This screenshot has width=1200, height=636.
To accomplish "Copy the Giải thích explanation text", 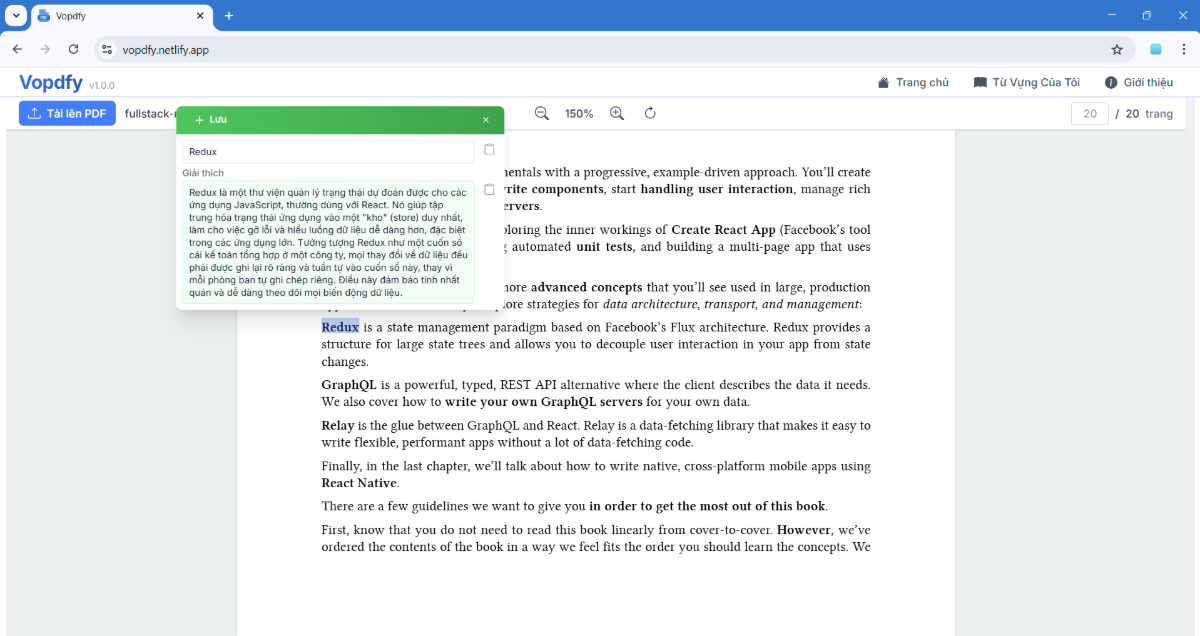I will point(489,189).
